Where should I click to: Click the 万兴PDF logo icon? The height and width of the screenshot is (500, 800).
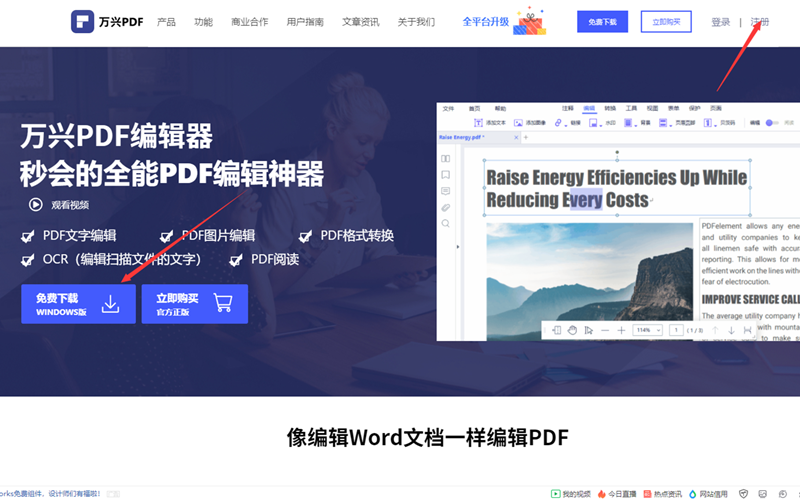tap(84, 21)
